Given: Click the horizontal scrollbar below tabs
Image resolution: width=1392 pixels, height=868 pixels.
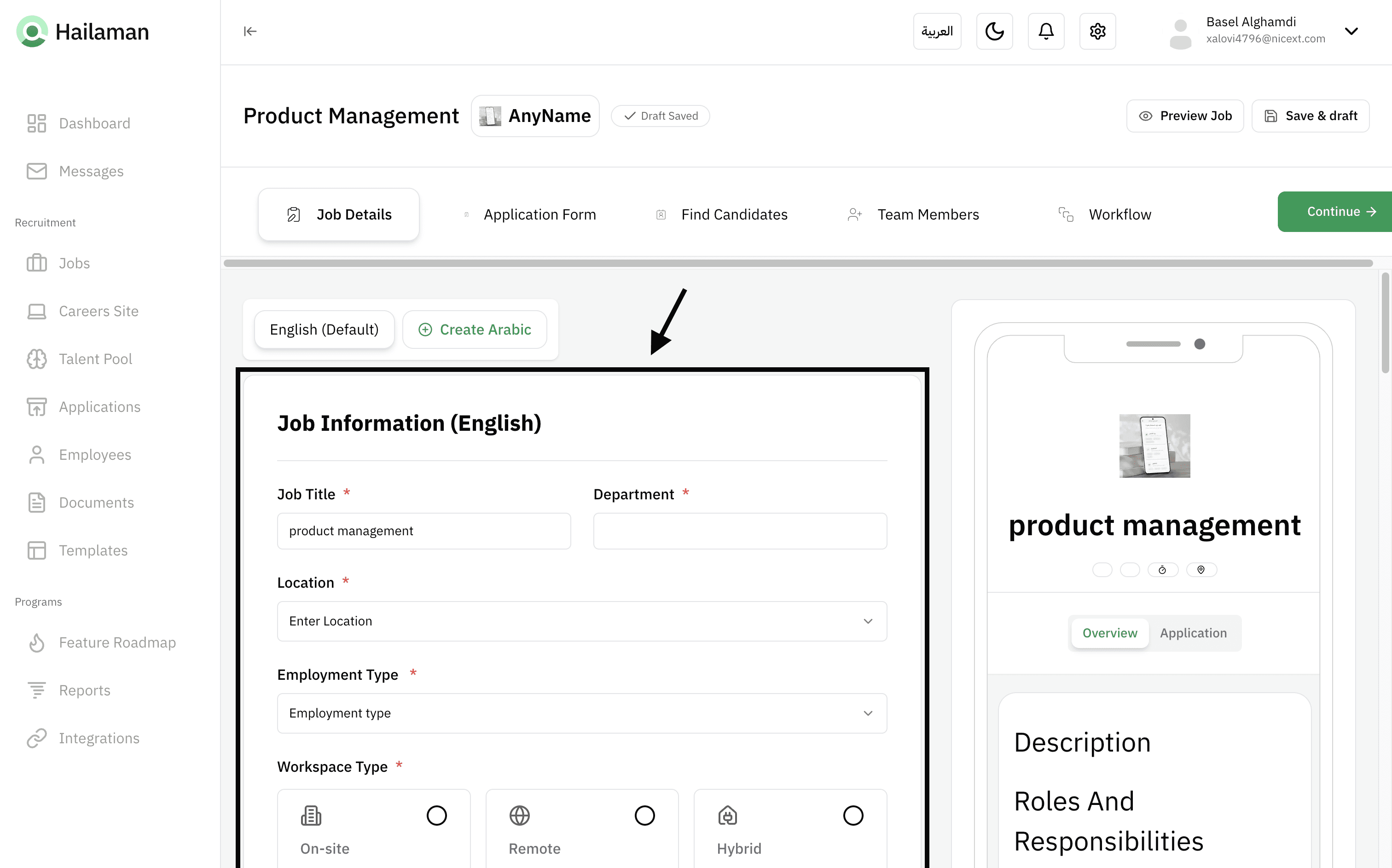Looking at the screenshot, I should point(798,264).
